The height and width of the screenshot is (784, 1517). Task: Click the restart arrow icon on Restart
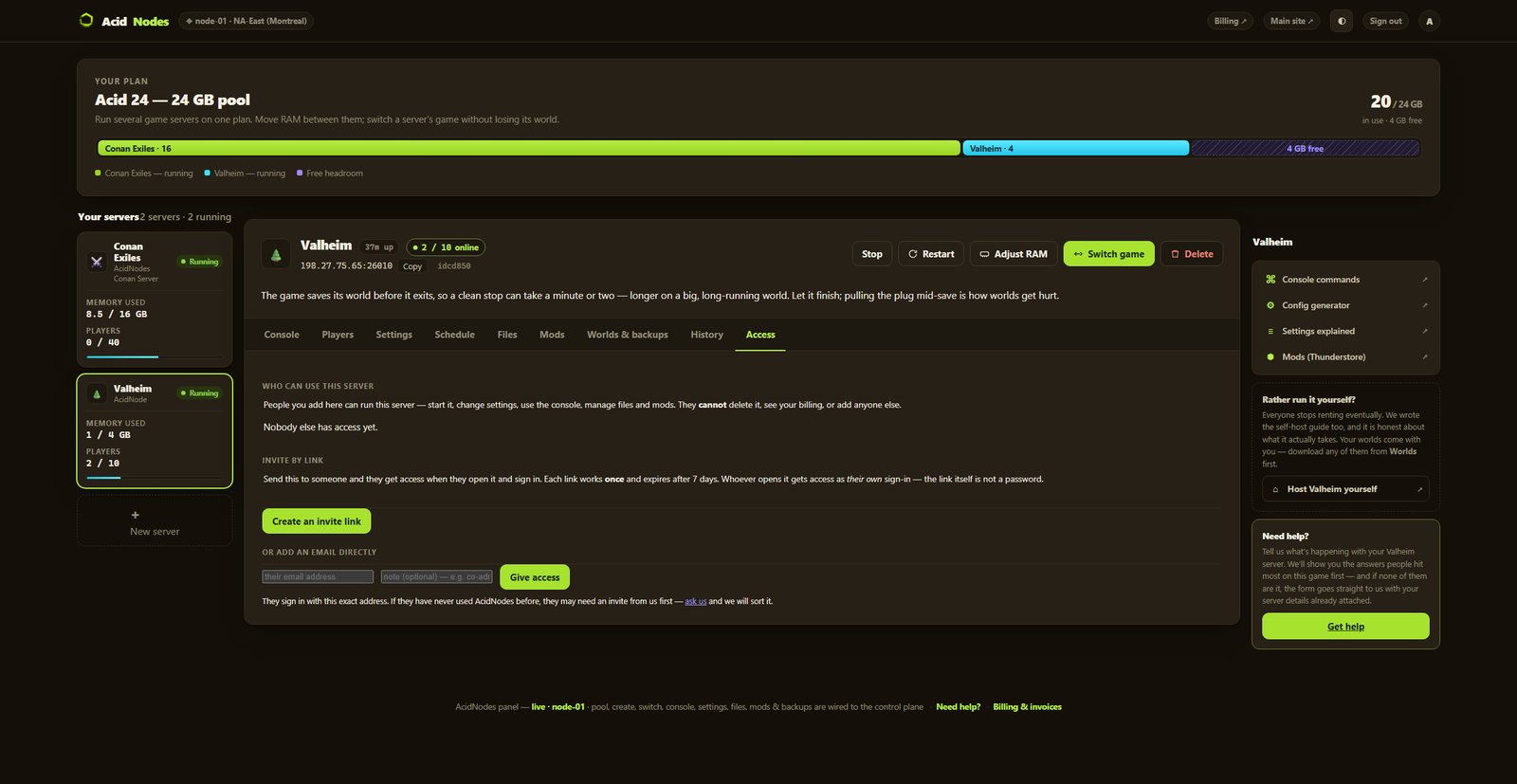pos(913,254)
